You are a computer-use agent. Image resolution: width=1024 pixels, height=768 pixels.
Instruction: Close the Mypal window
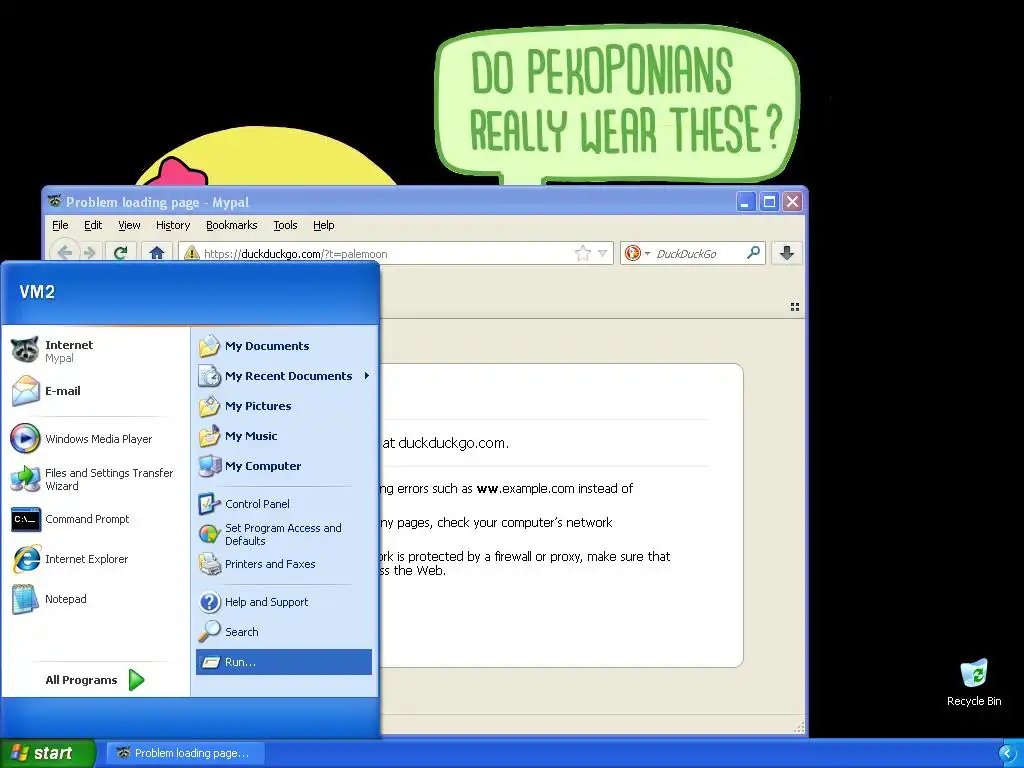tap(792, 202)
